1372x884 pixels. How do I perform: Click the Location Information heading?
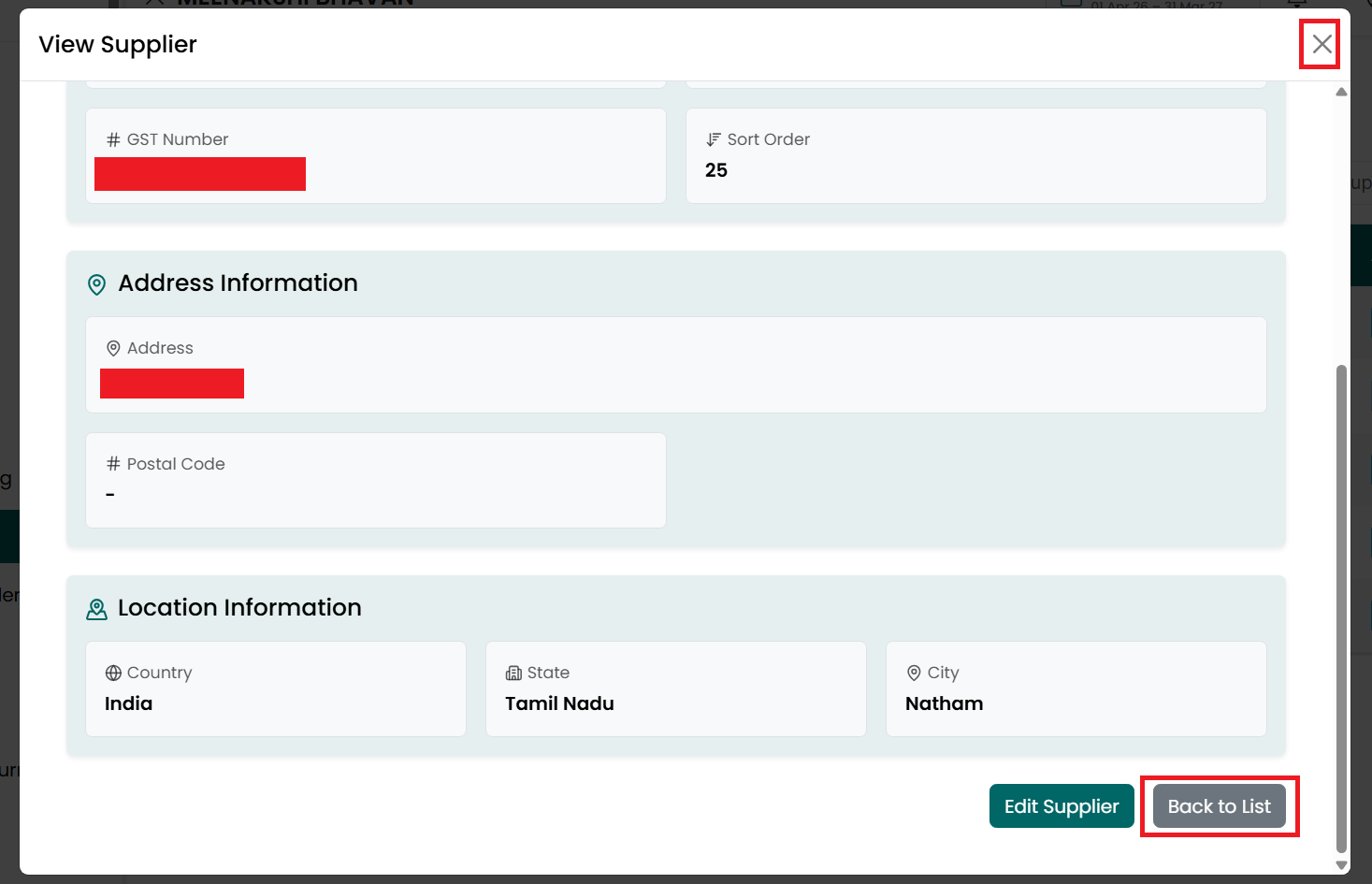pyautogui.click(x=239, y=607)
